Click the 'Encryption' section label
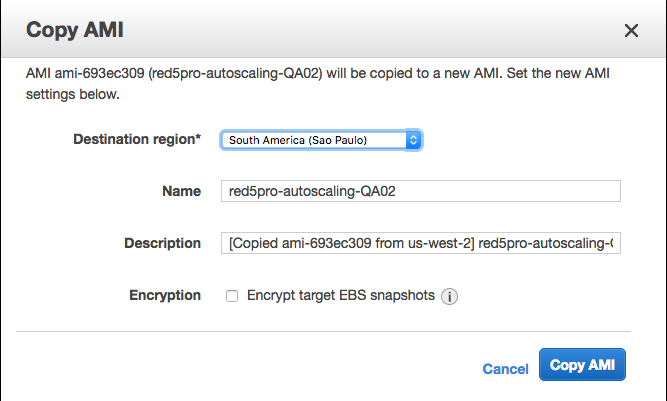Screen dimensions: 667x401 click(165, 295)
